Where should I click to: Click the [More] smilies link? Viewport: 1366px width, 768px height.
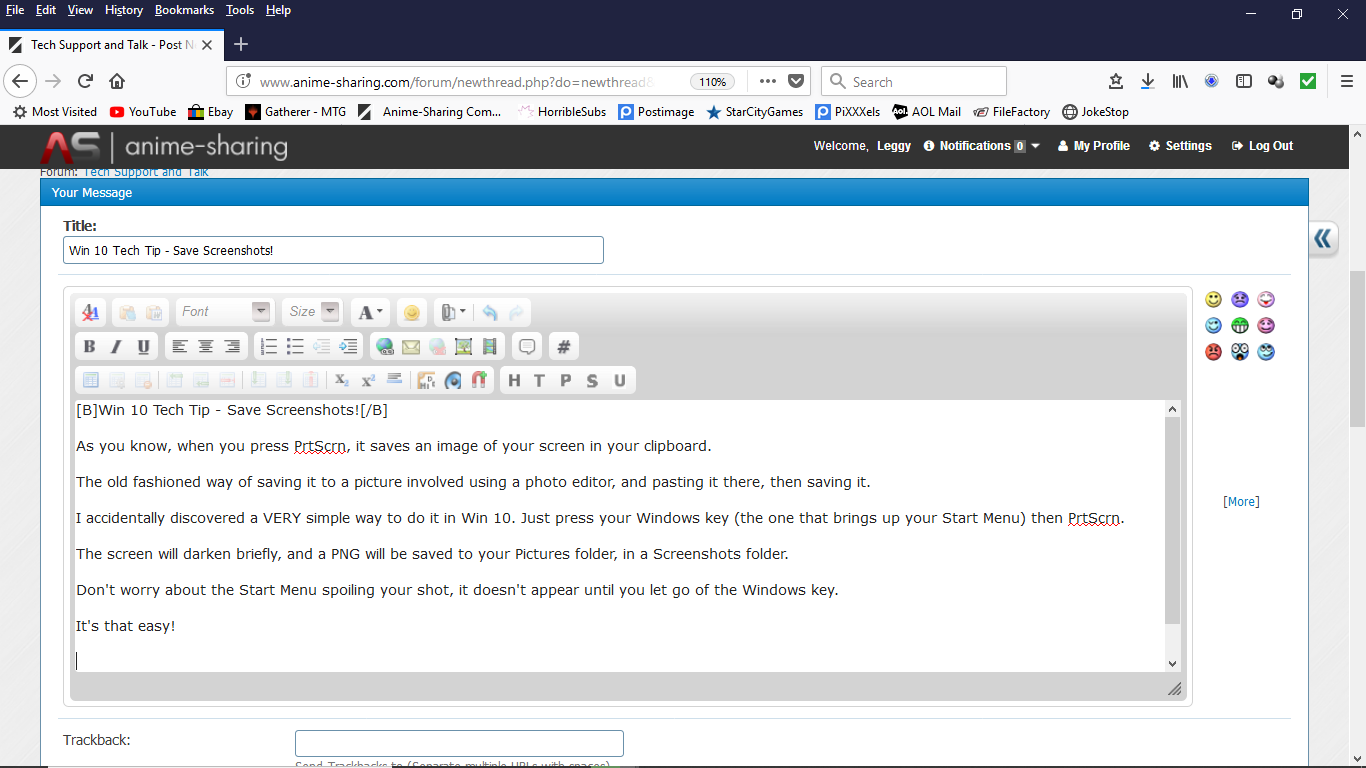[x=1241, y=502]
